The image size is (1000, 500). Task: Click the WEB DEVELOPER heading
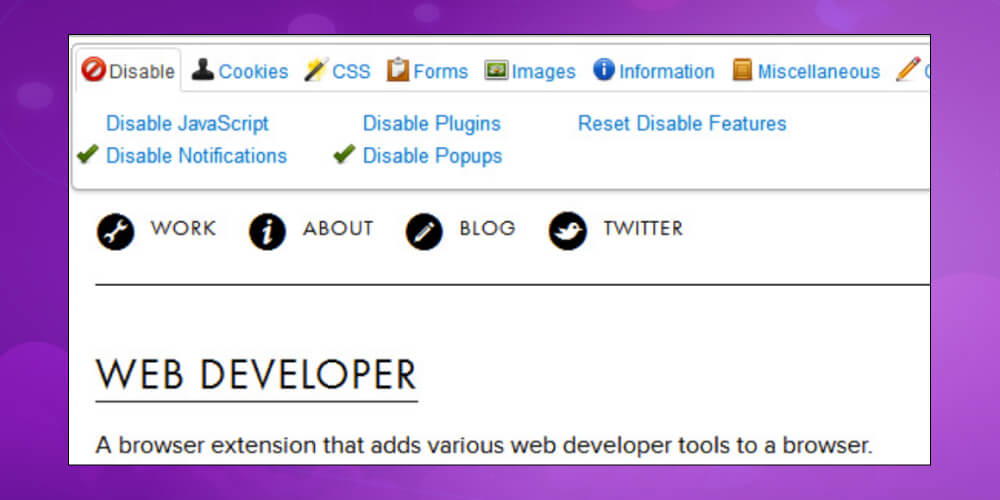coord(256,374)
